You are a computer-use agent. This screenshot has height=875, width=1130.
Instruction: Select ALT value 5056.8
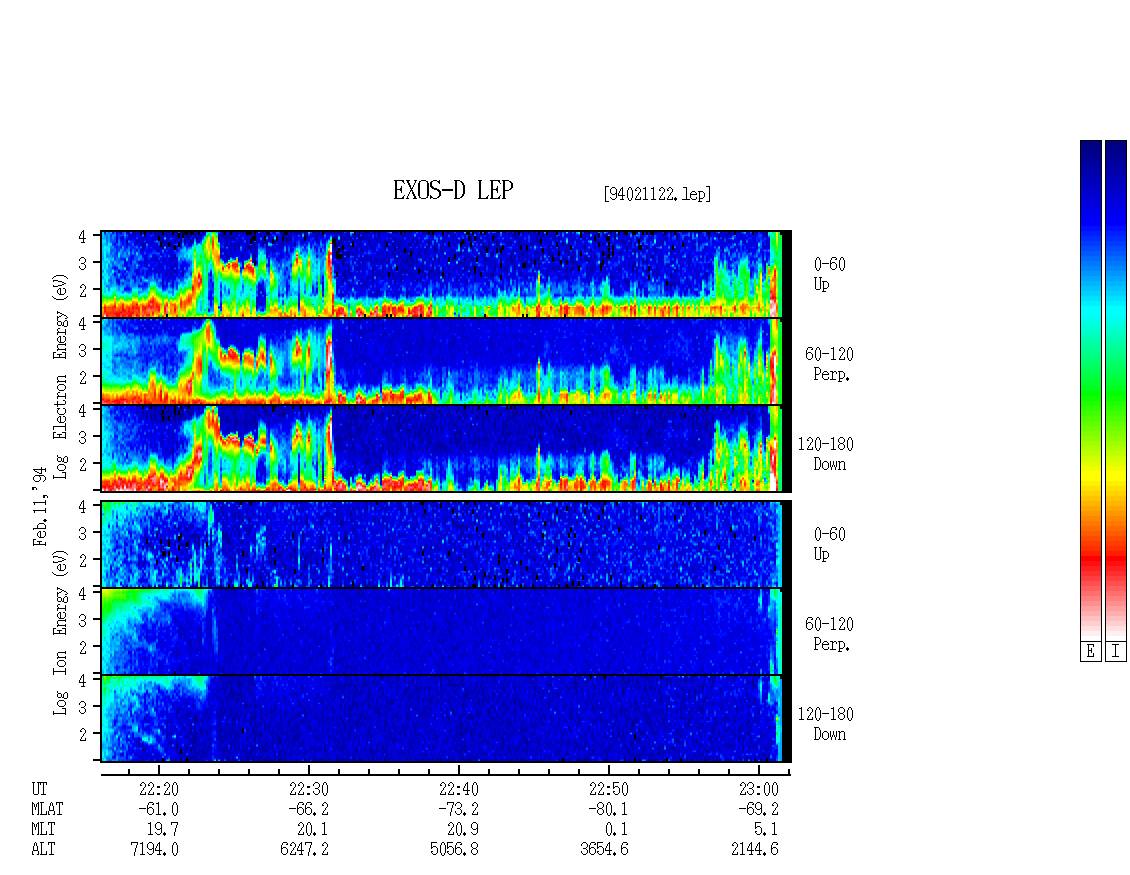tap(454, 850)
